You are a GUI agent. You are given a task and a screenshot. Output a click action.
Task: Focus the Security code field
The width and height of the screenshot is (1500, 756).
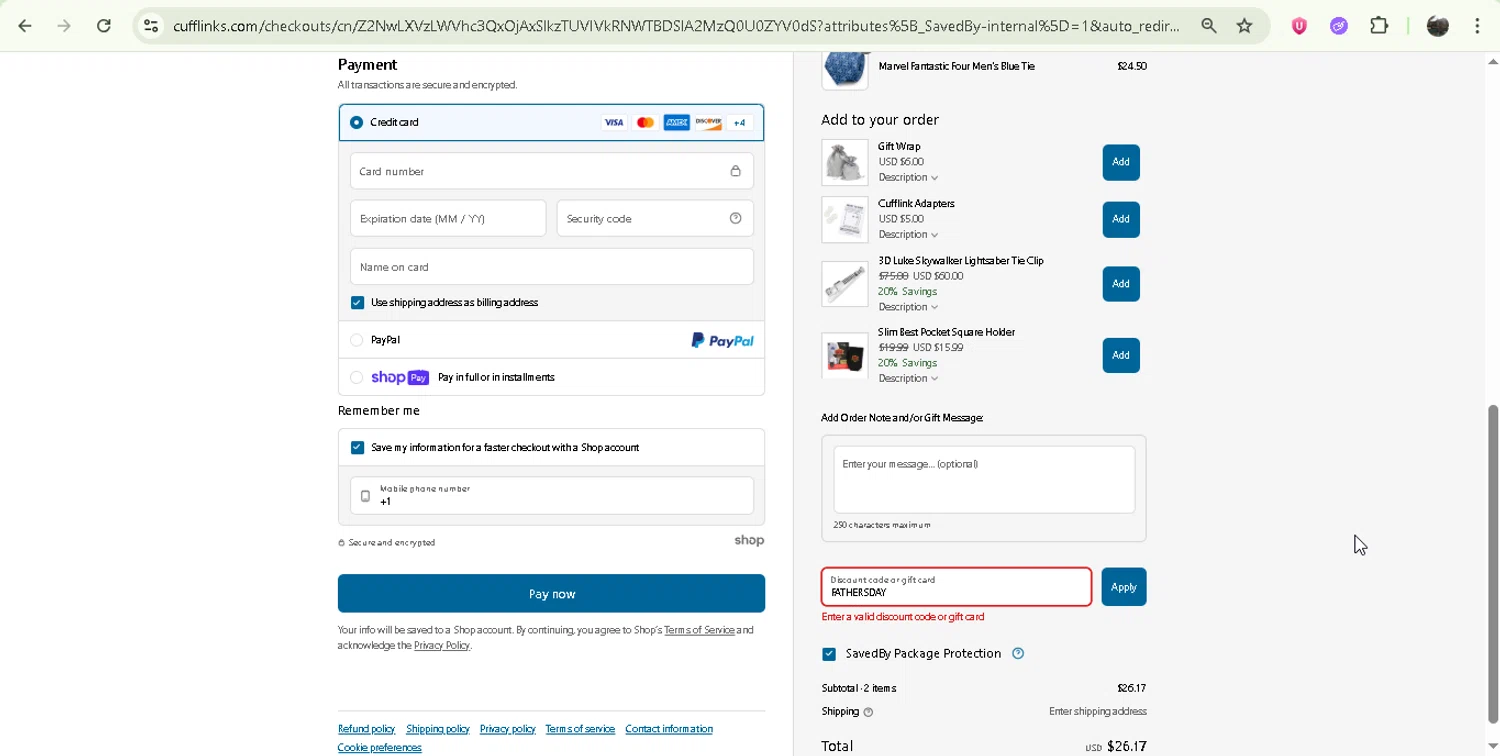[x=655, y=218]
